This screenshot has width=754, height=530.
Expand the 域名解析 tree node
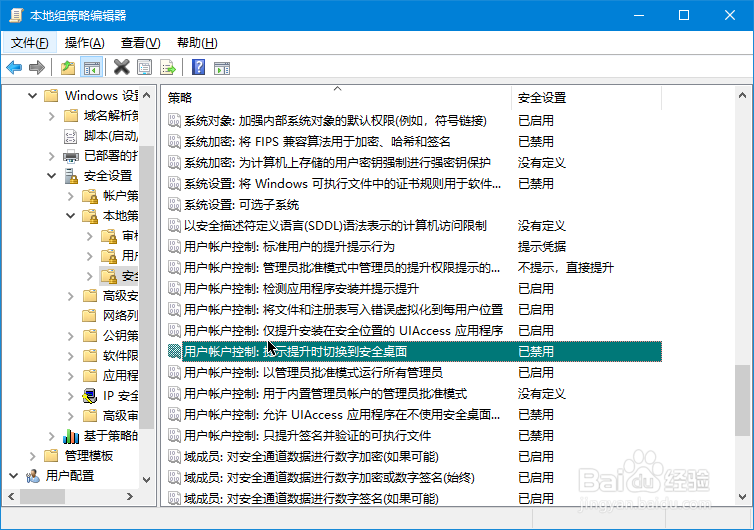pos(51,116)
